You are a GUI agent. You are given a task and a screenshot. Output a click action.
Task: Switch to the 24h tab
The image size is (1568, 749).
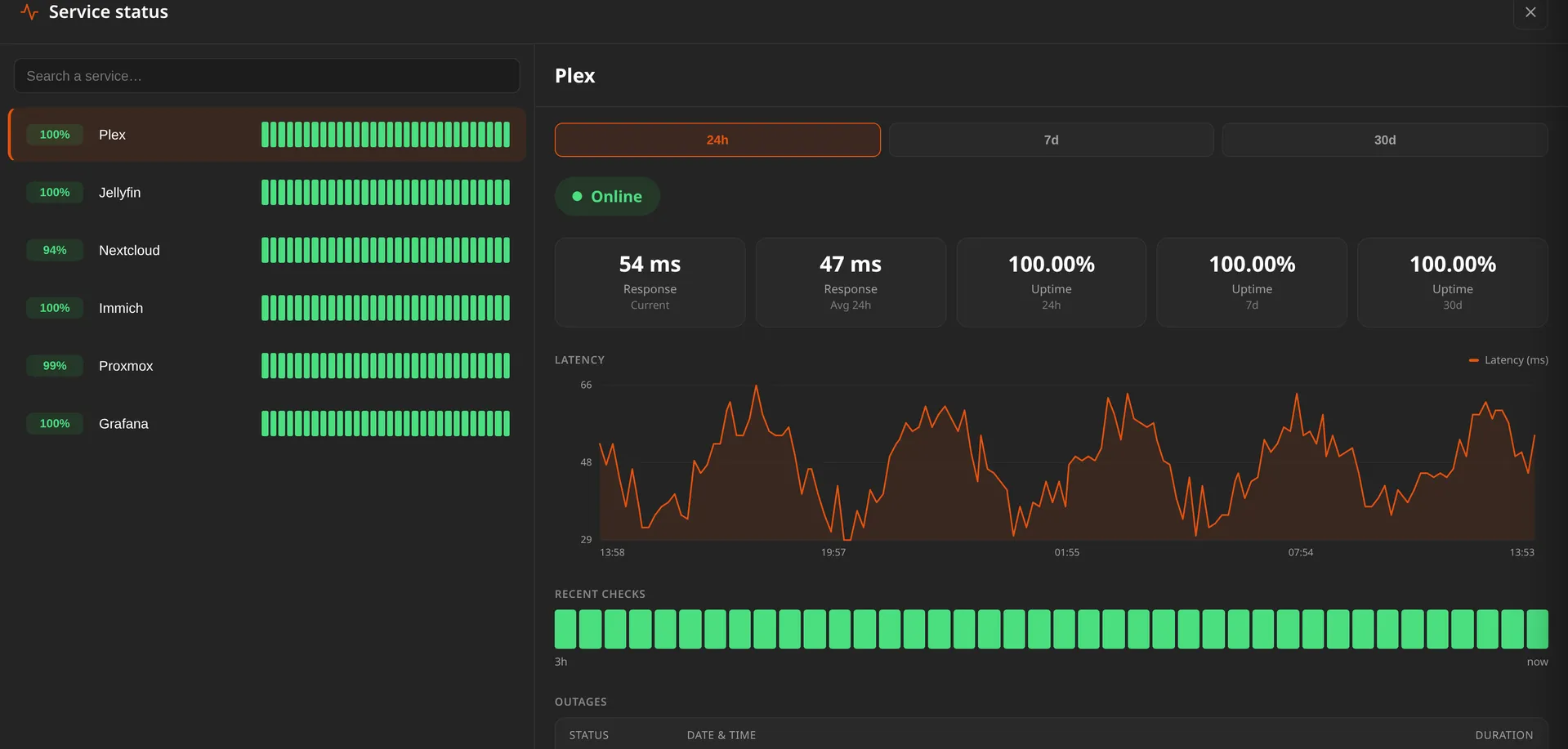tap(717, 140)
